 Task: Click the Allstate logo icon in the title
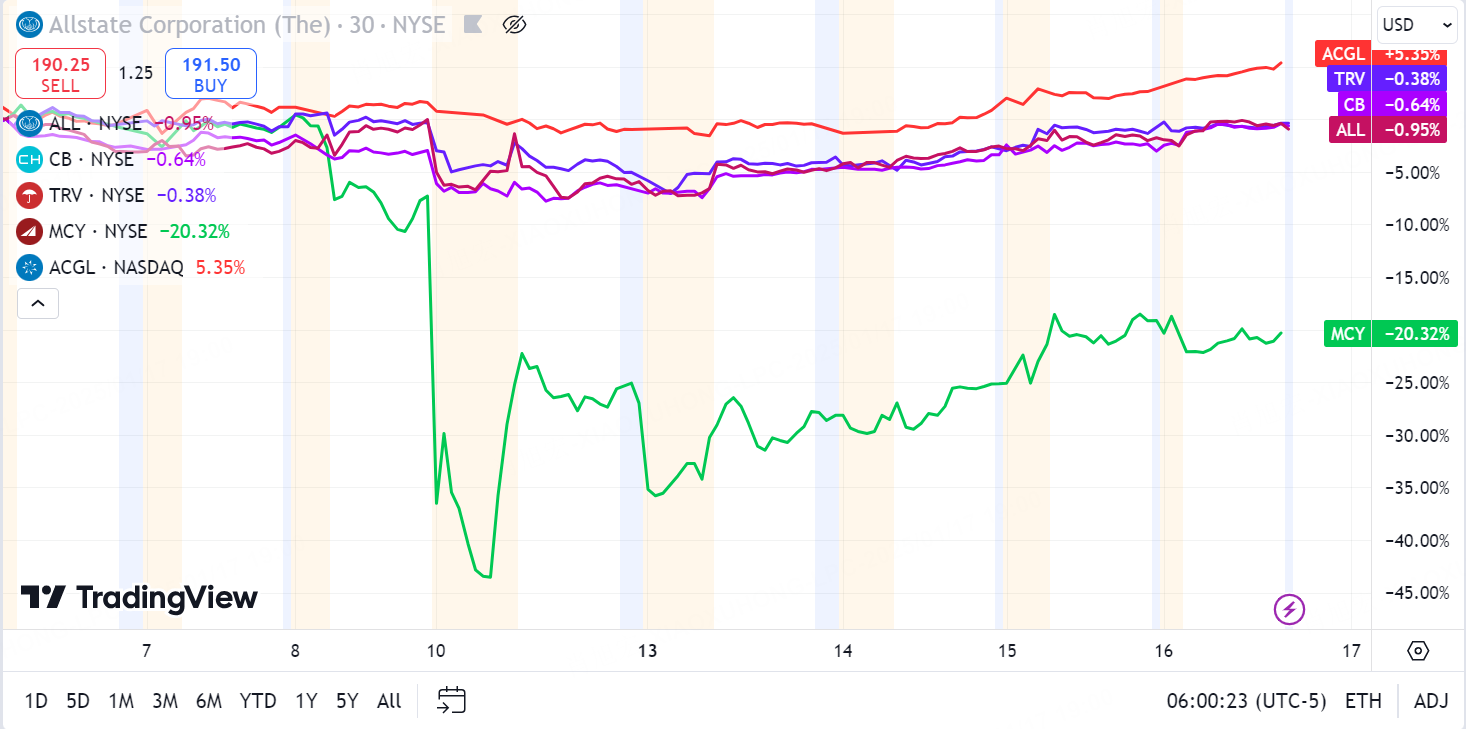coord(30,25)
